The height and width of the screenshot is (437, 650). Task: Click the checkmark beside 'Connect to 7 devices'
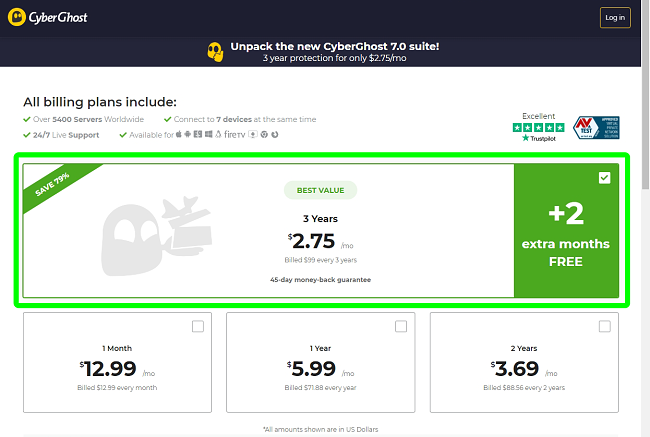tap(167, 119)
